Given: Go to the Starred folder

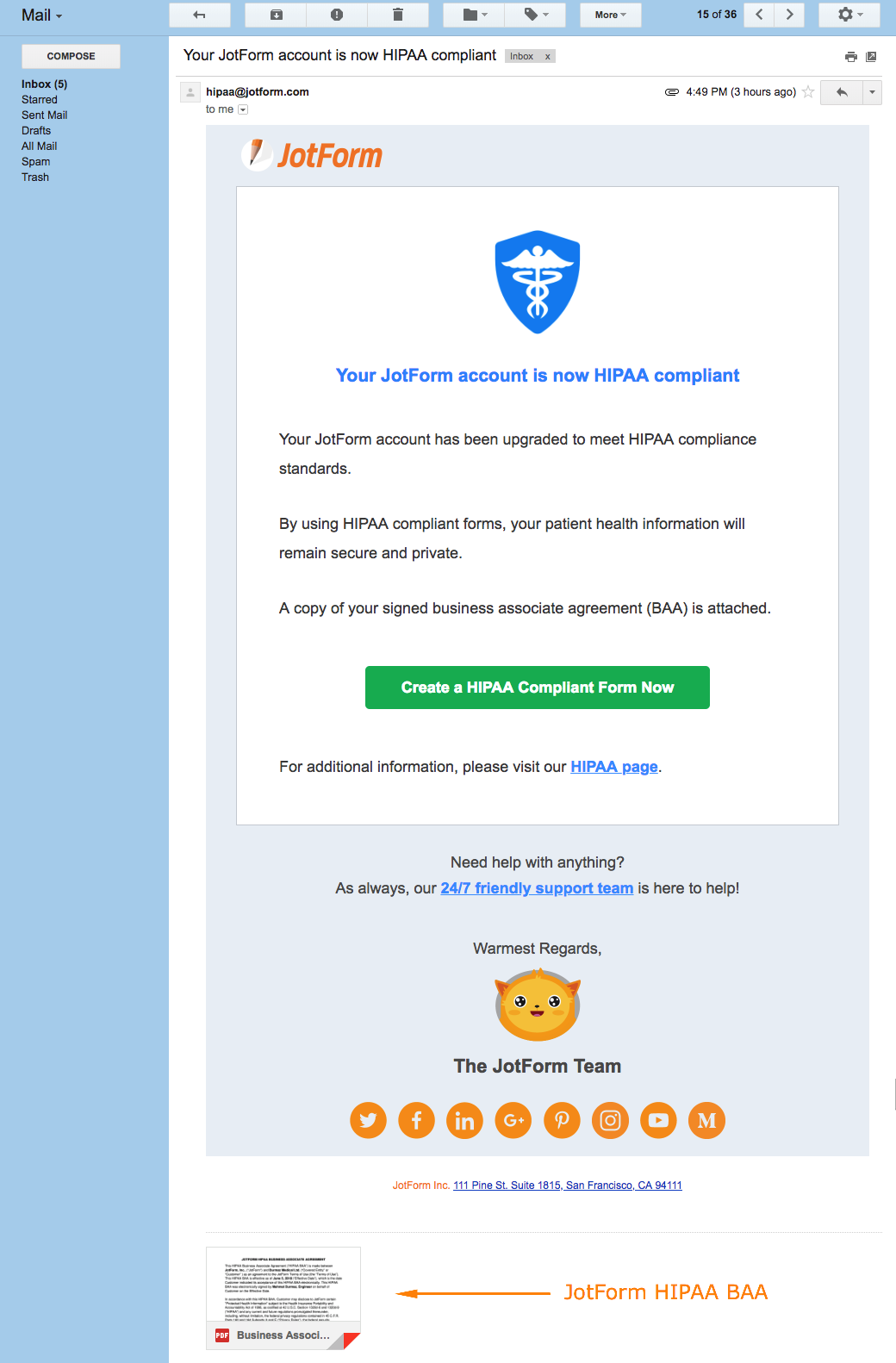Looking at the screenshot, I should (x=40, y=100).
